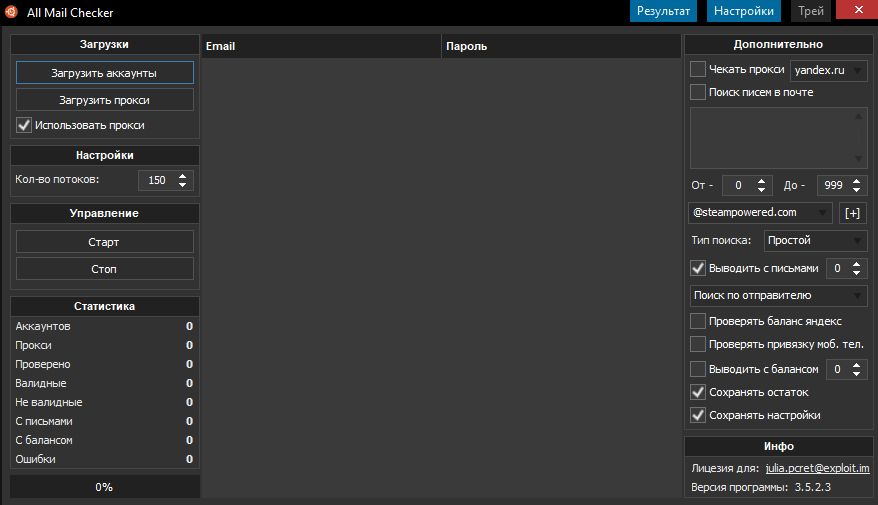Image resolution: width=878 pixels, height=505 pixels.
Task: Increase the До value
Action: (856, 181)
